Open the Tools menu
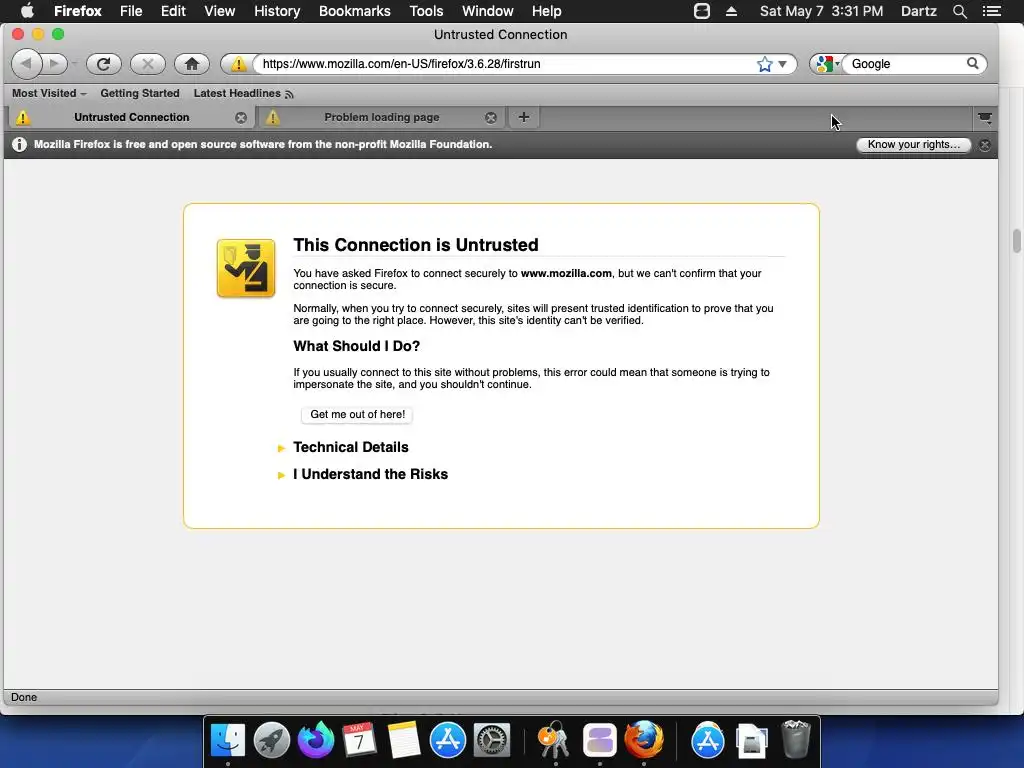Image resolution: width=1024 pixels, height=768 pixels. tap(426, 11)
